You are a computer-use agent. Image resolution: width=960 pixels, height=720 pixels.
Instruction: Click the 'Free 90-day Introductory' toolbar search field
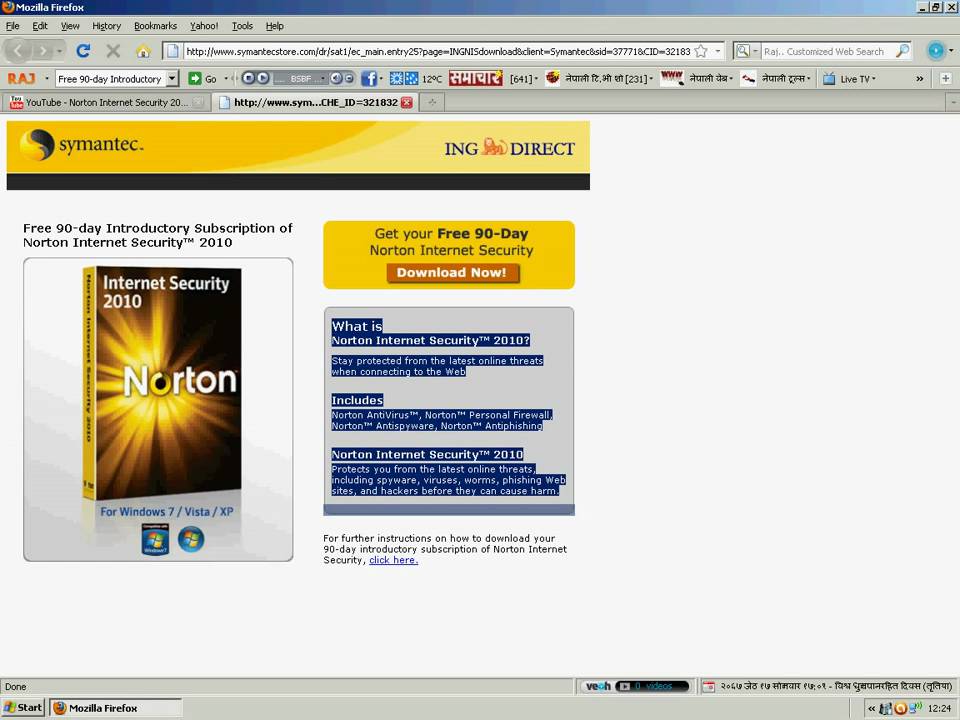coord(111,78)
